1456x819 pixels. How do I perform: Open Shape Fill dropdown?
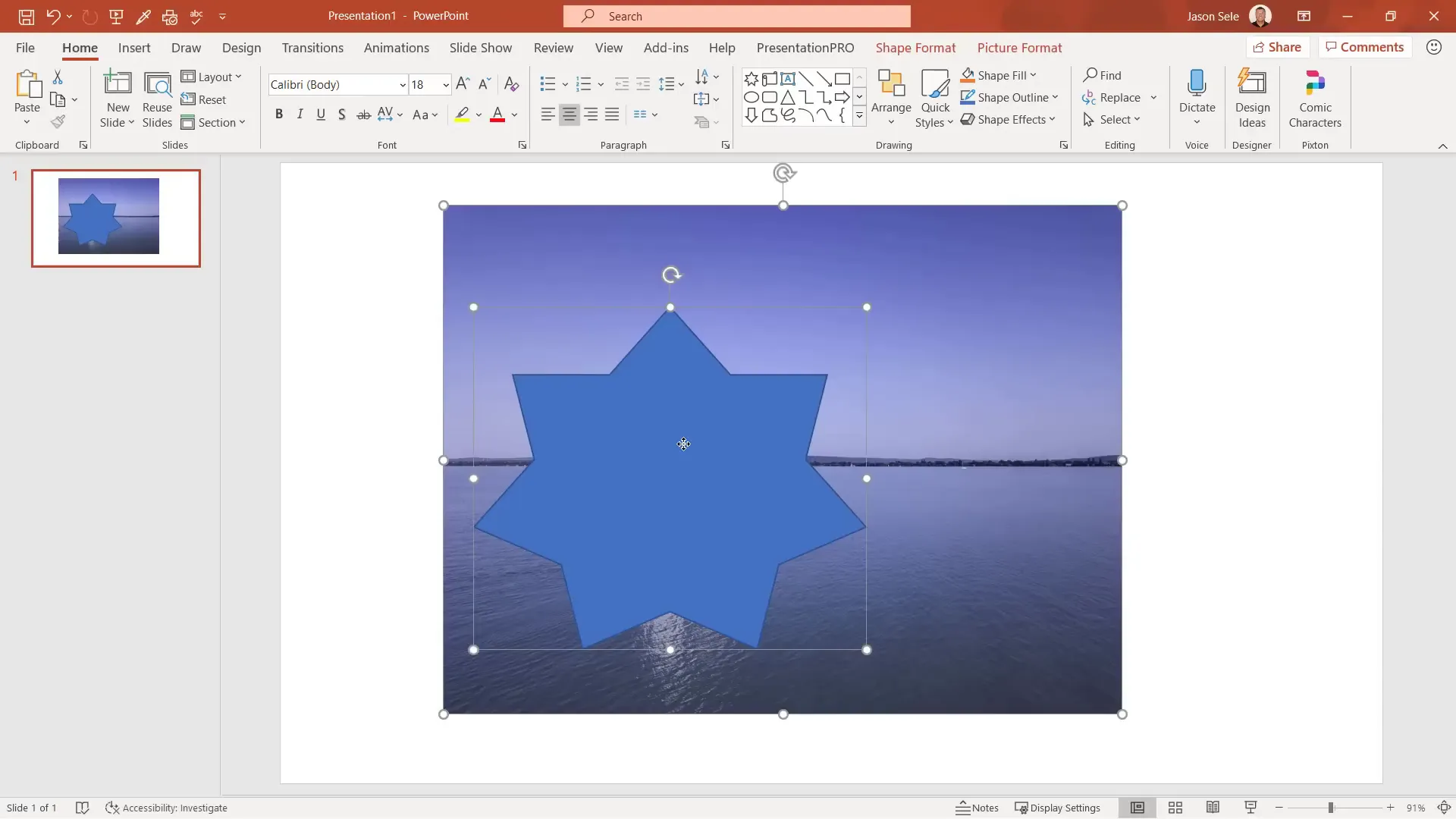998,75
